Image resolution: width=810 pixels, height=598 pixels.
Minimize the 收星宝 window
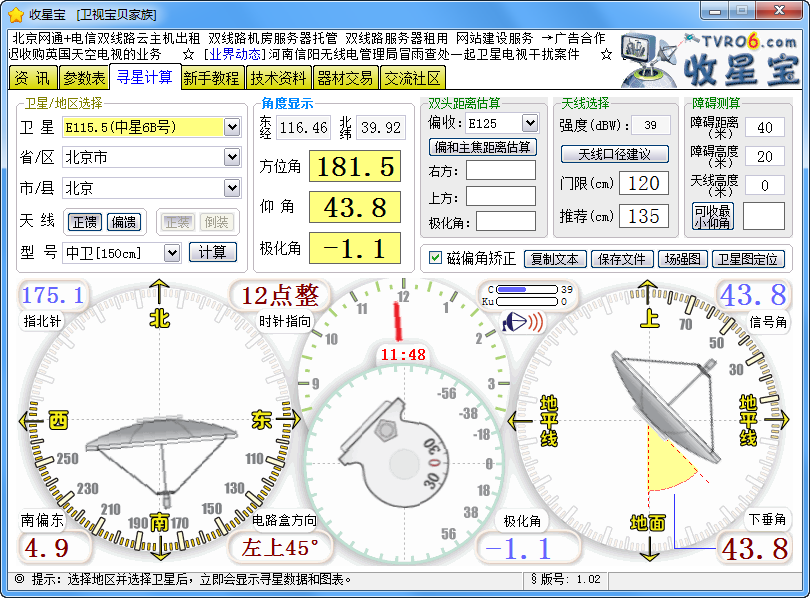click(715, 10)
